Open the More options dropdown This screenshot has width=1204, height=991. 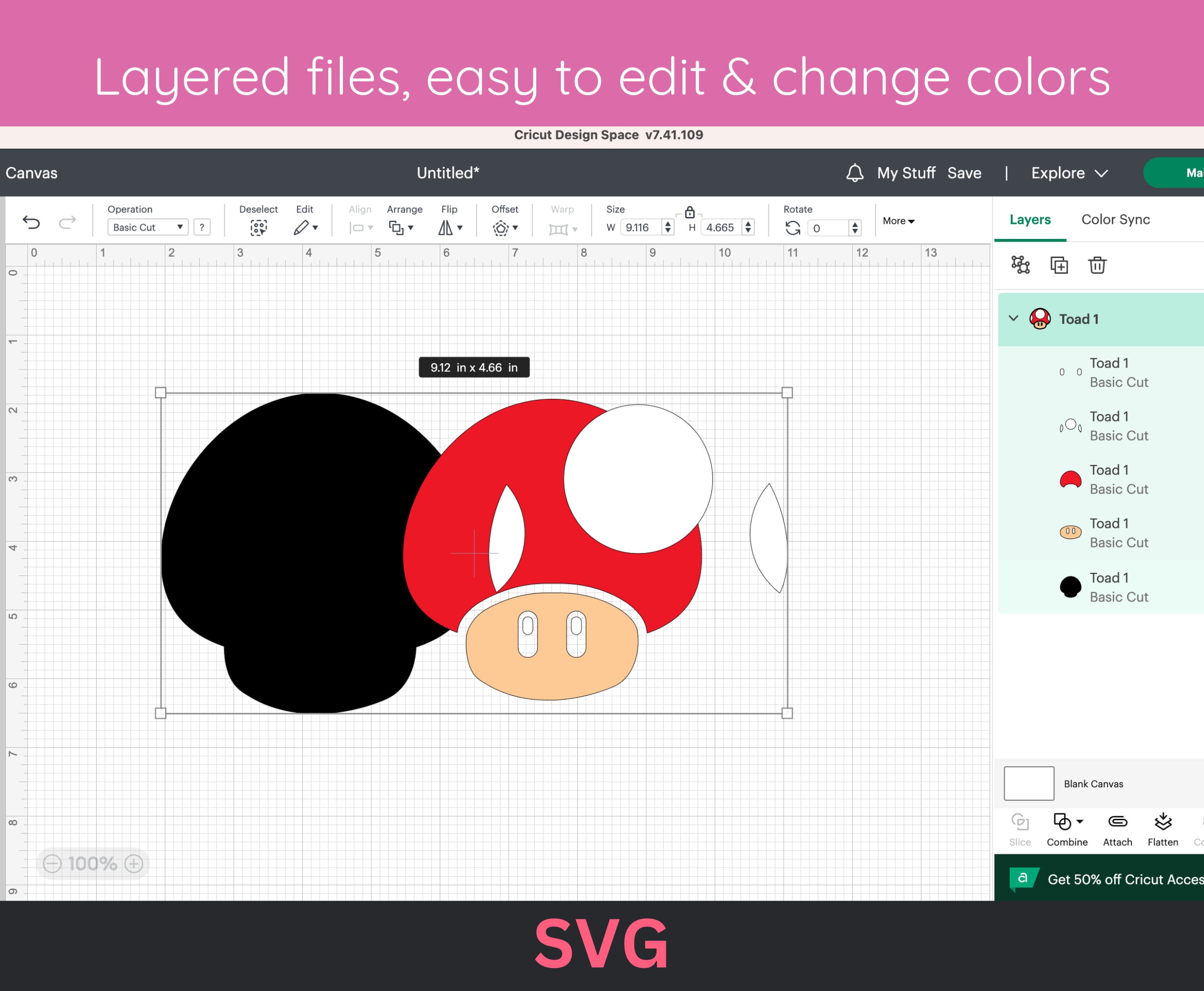tap(897, 221)
